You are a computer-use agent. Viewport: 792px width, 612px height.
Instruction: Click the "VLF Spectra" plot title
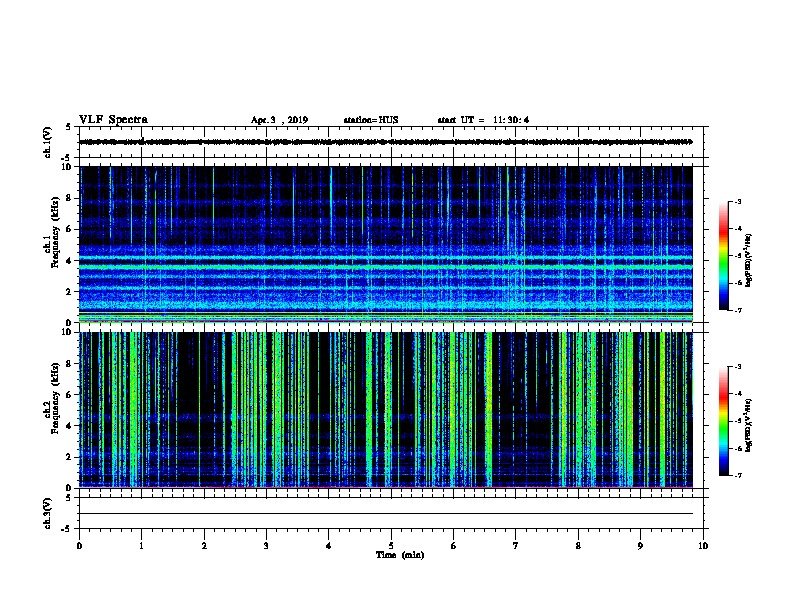click(113, 120)
